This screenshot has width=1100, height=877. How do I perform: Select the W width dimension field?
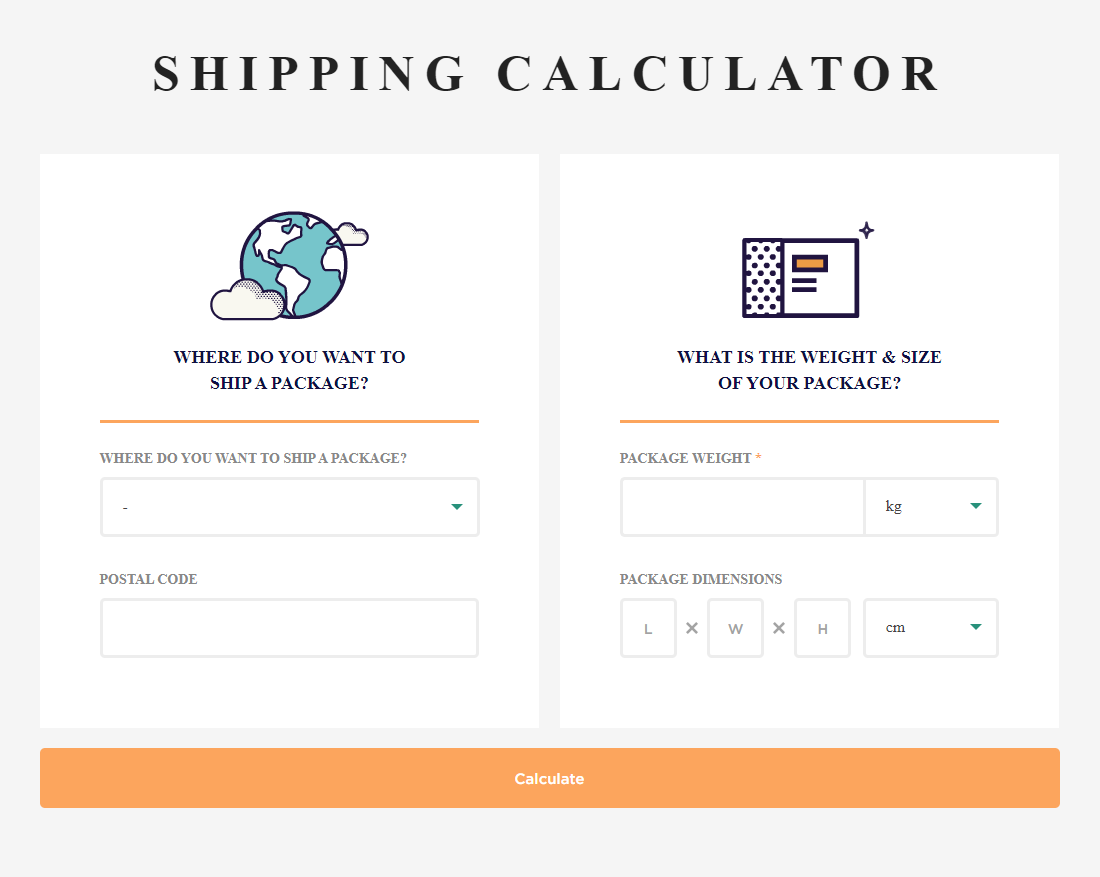[735, 628]
